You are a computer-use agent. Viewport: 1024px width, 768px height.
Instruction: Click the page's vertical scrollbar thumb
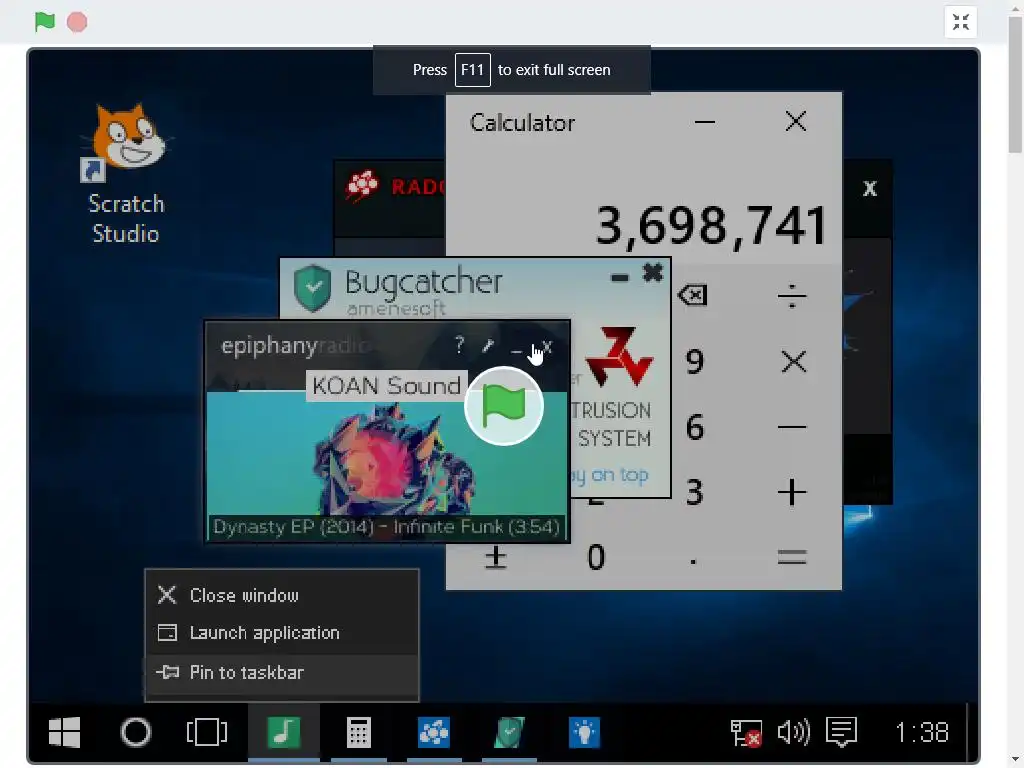(1015, 86)
